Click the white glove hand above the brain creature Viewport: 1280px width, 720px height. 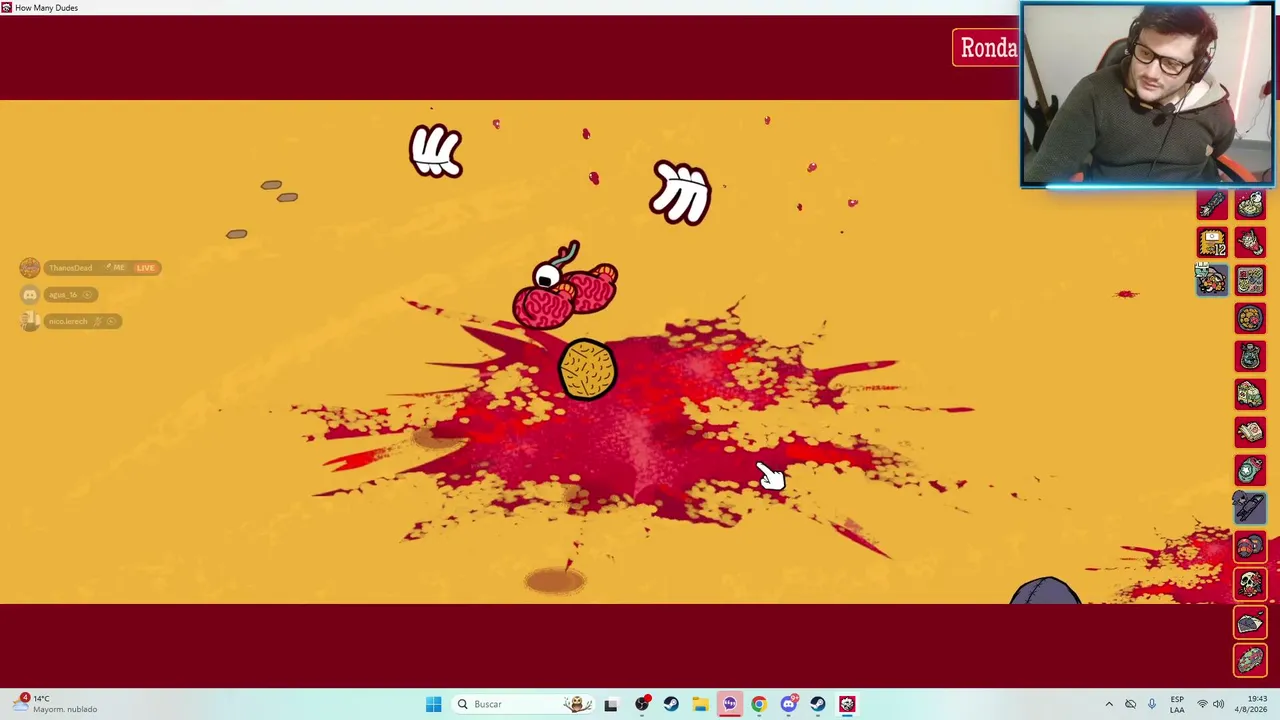pos(680,192)
